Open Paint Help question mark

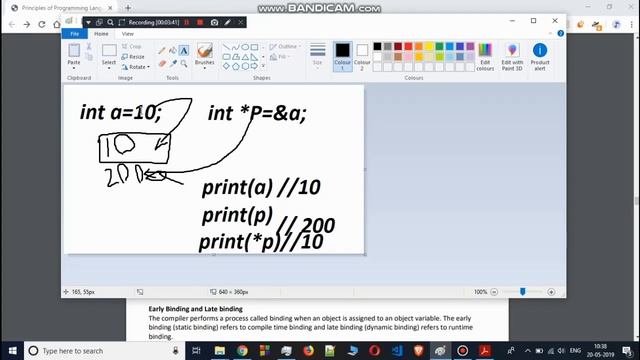pos(560,33)
